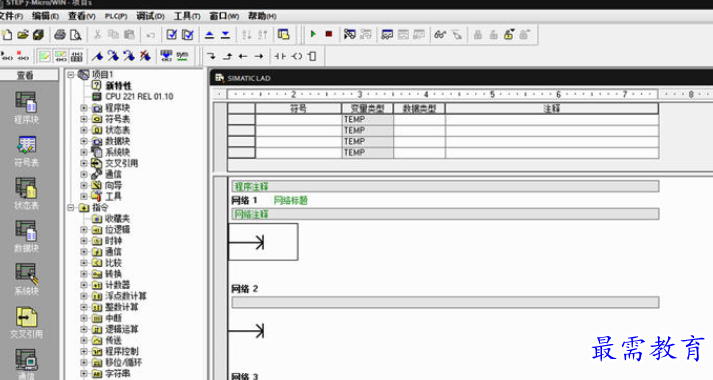713x380 pixels.
Task: Open the PLC menu
Action: pos(116,16)
